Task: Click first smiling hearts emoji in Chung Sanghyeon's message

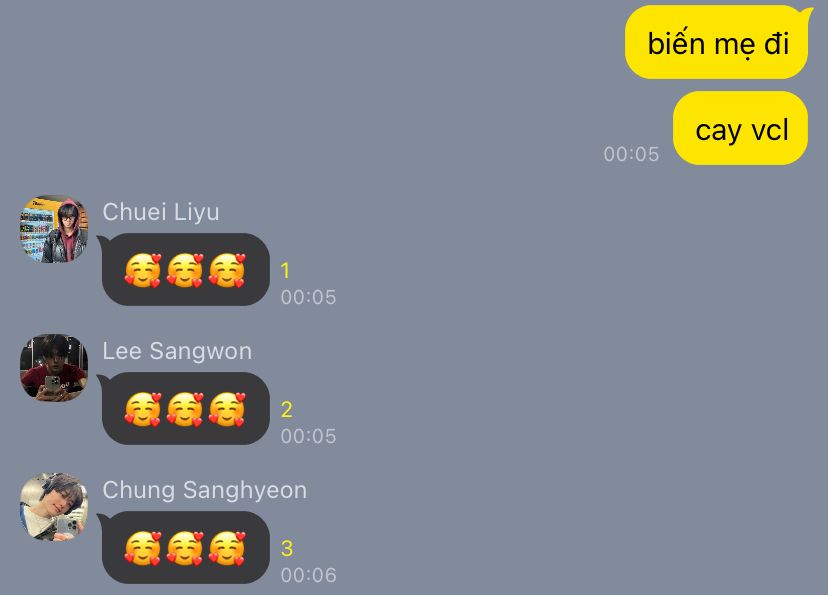Action: 143,548
